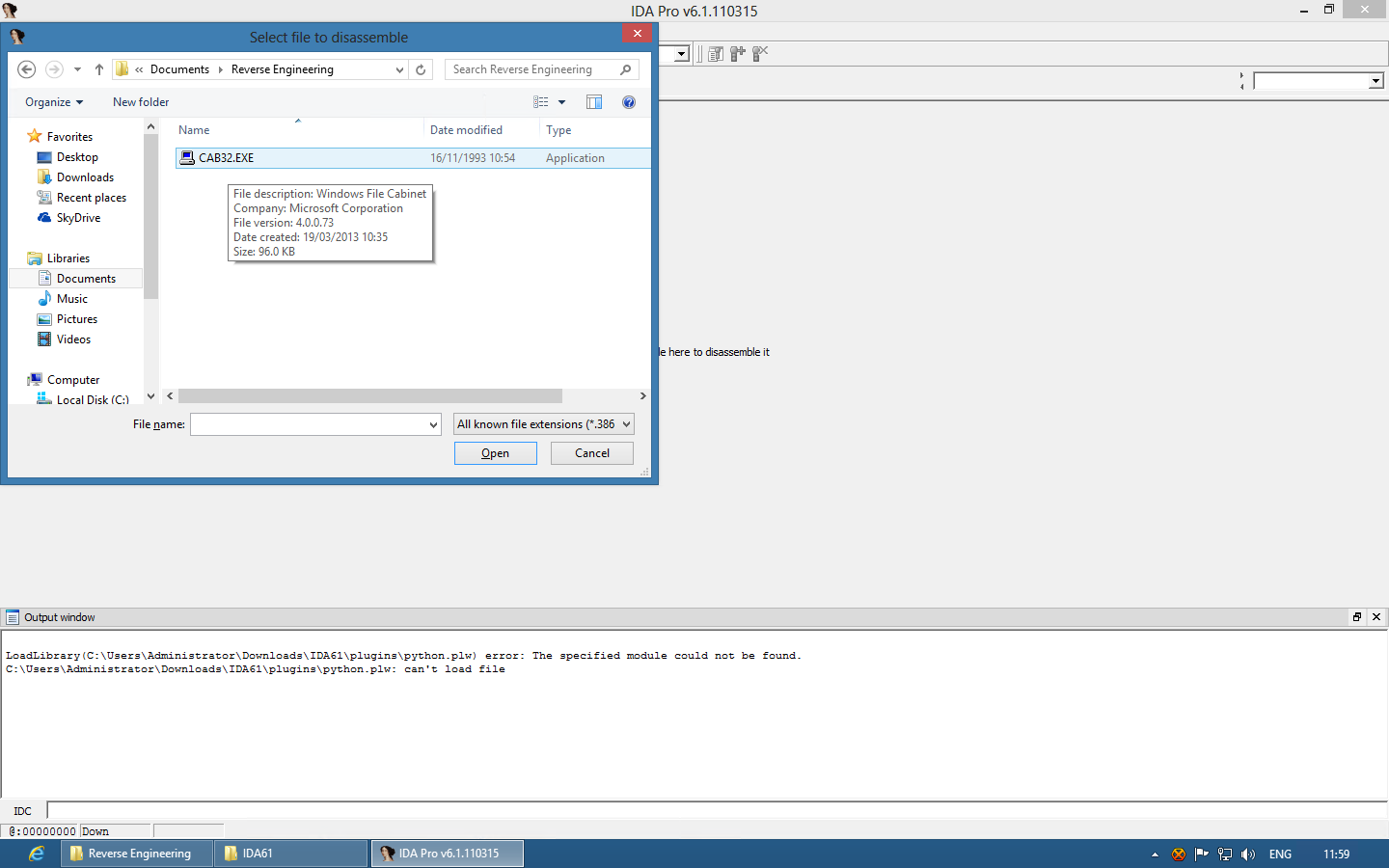The width and height of the screenshot is (1389, 868).
Task: Switch to Reverse Engineering taskbar window
Action: pos(138,854)
